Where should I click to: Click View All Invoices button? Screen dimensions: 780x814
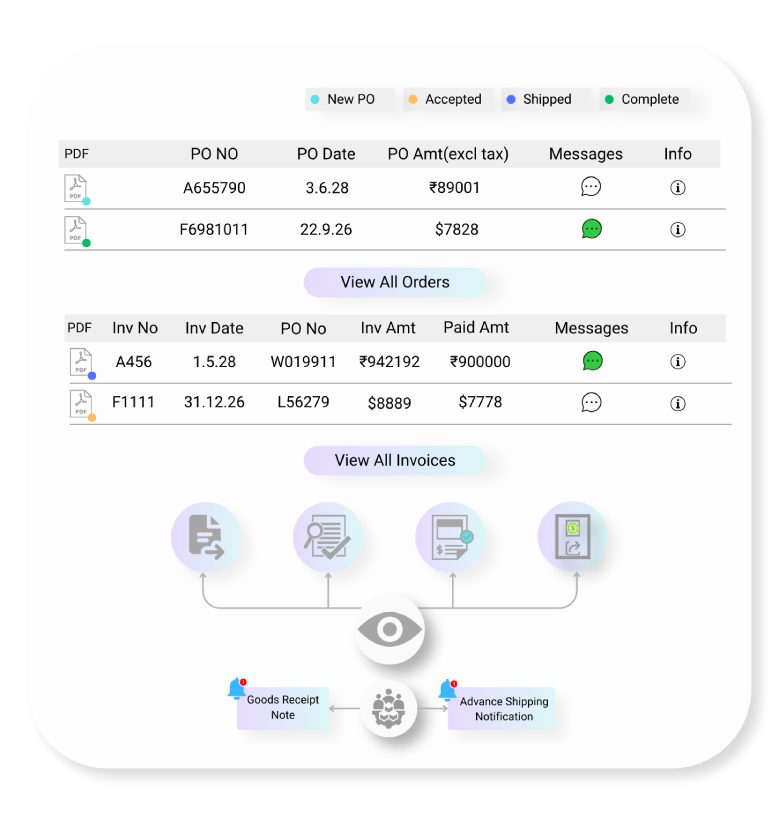(395, 460)
